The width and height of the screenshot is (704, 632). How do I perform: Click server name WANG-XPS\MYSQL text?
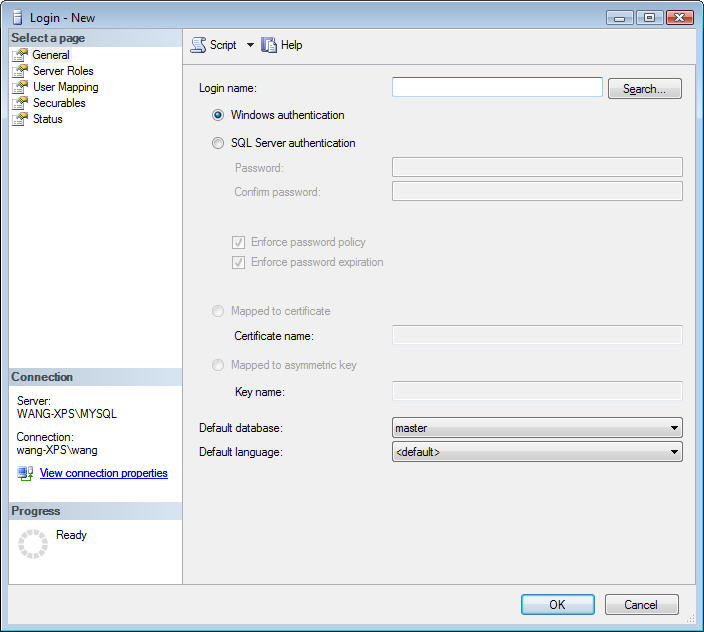click(67, 413)
